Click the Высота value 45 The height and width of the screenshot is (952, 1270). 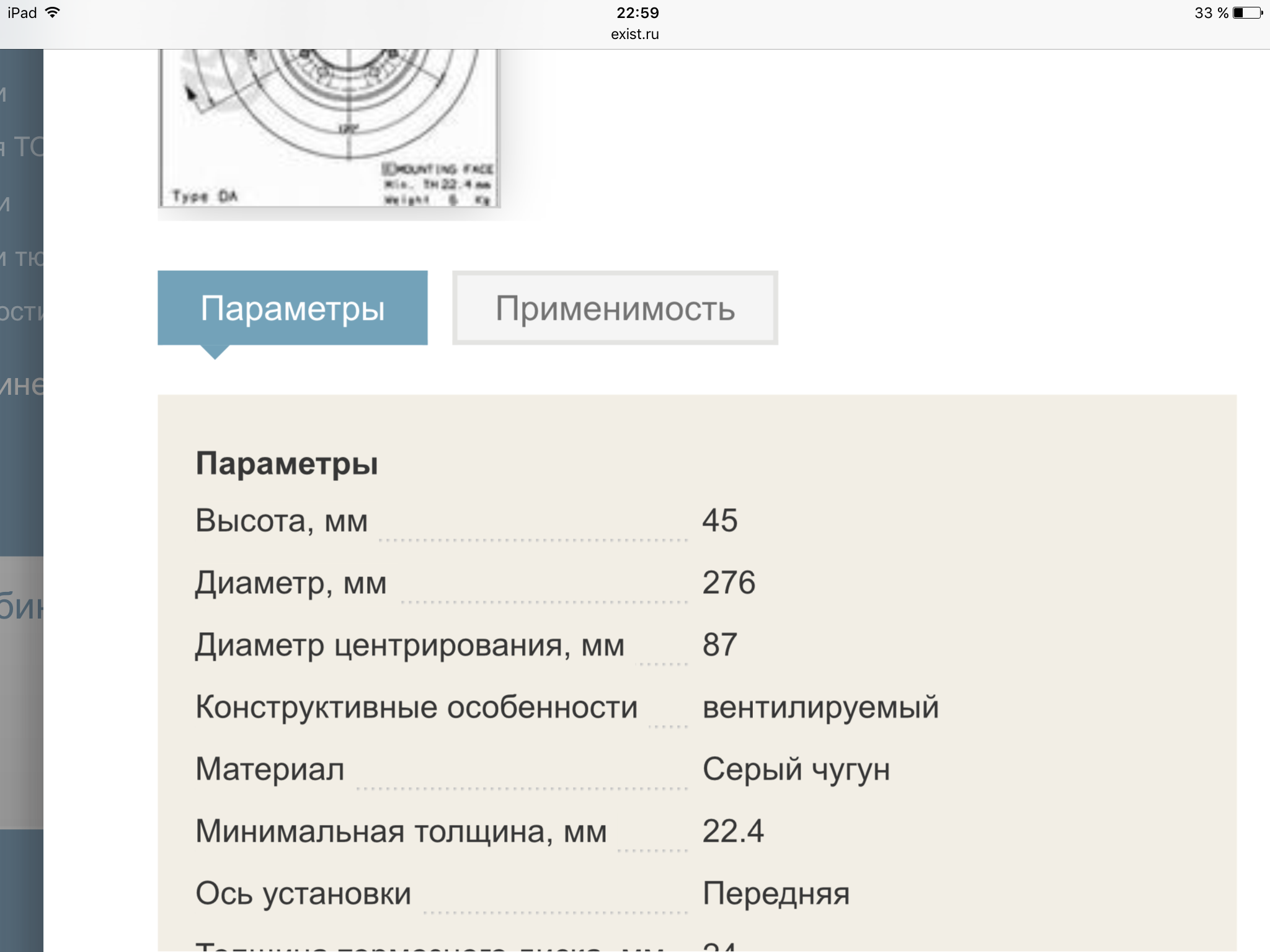click(719, 520)
